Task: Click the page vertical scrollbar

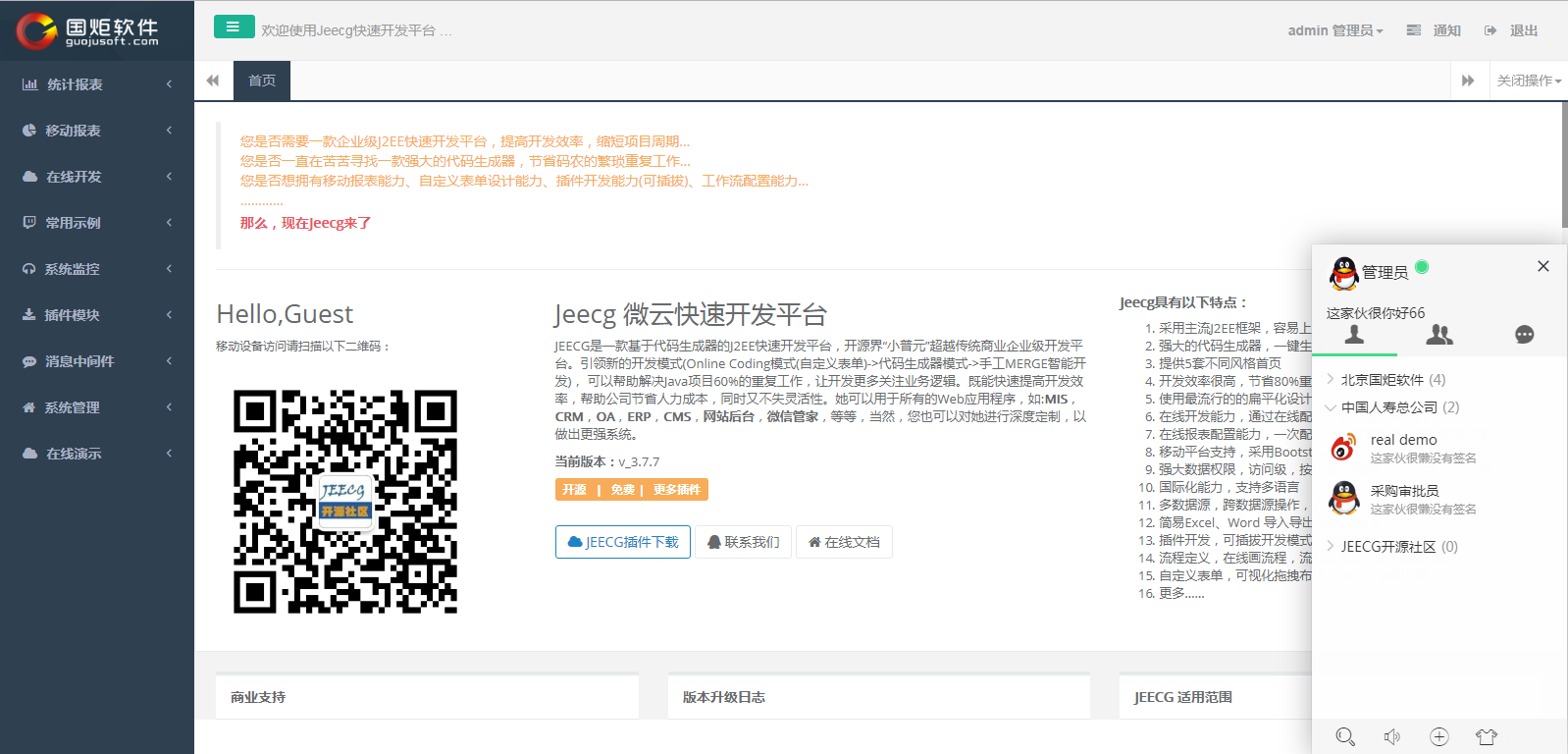Action: tap(1564, 165)
